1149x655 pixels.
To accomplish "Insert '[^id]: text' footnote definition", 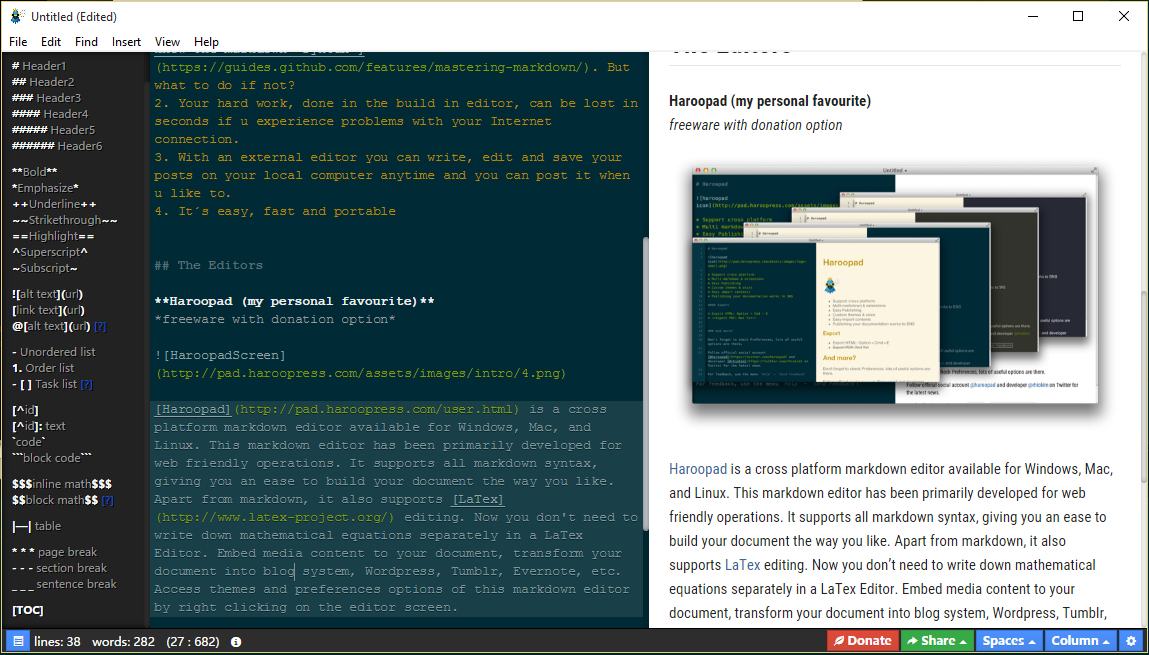I will pos(39,426).
